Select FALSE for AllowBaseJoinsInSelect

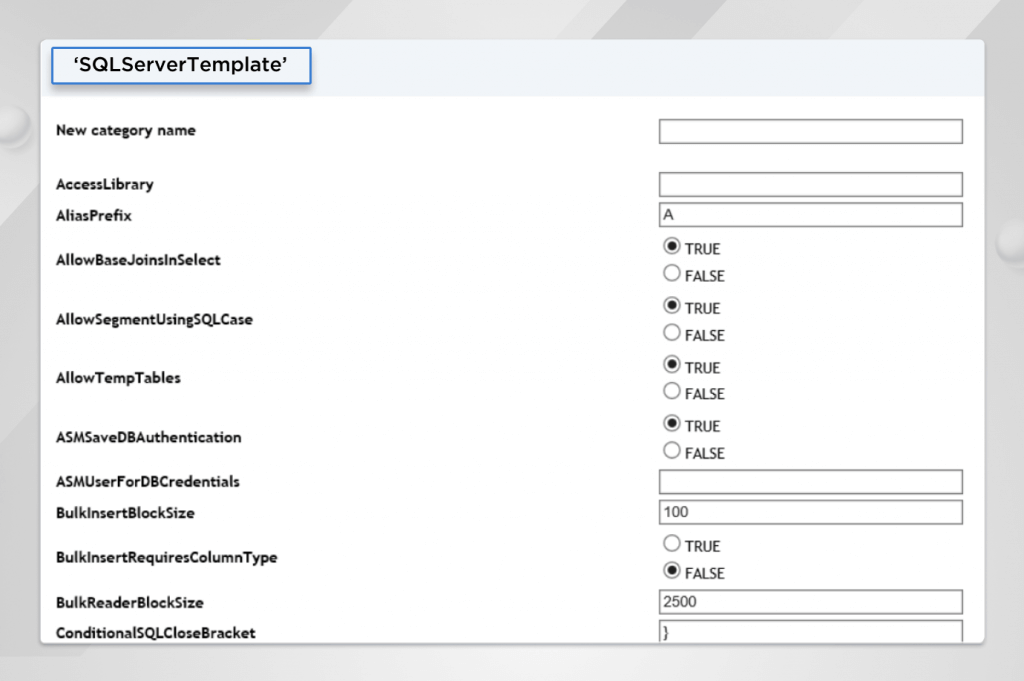tap(672, 273)
